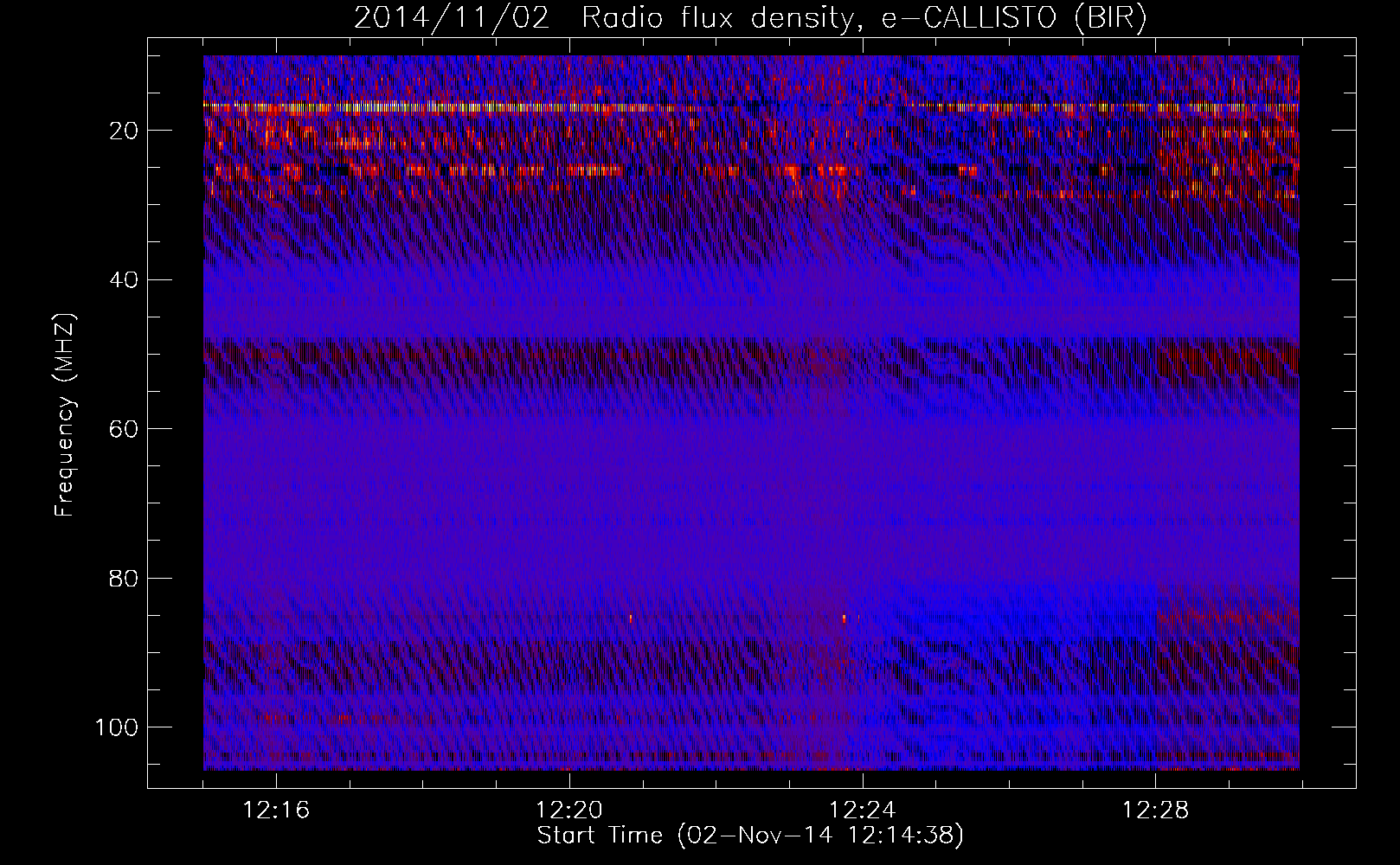Click the 80 frequency tick label

click(125, 578)
